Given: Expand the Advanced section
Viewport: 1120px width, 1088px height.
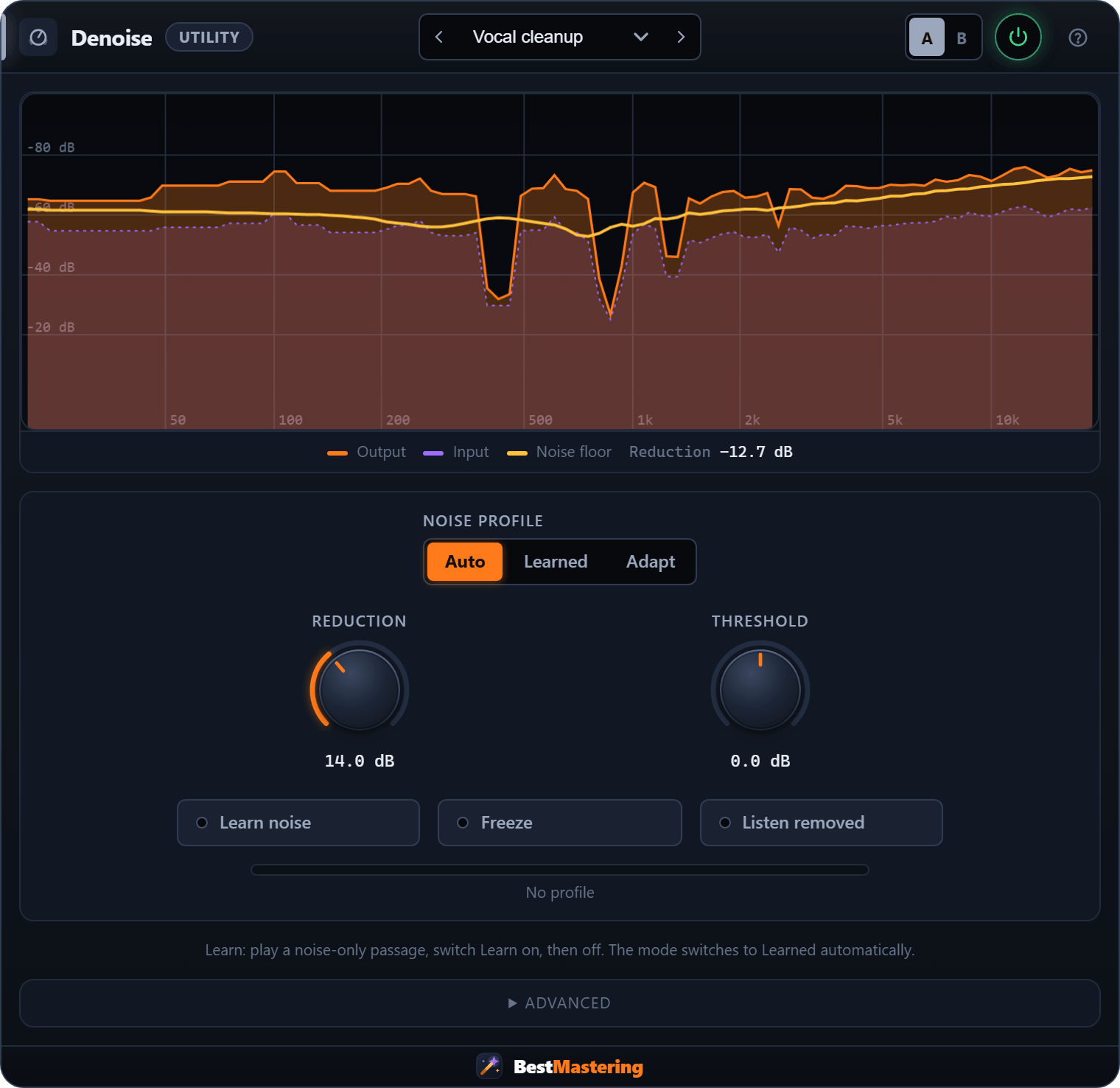Looking at the screenshot, I should 560,1003.
